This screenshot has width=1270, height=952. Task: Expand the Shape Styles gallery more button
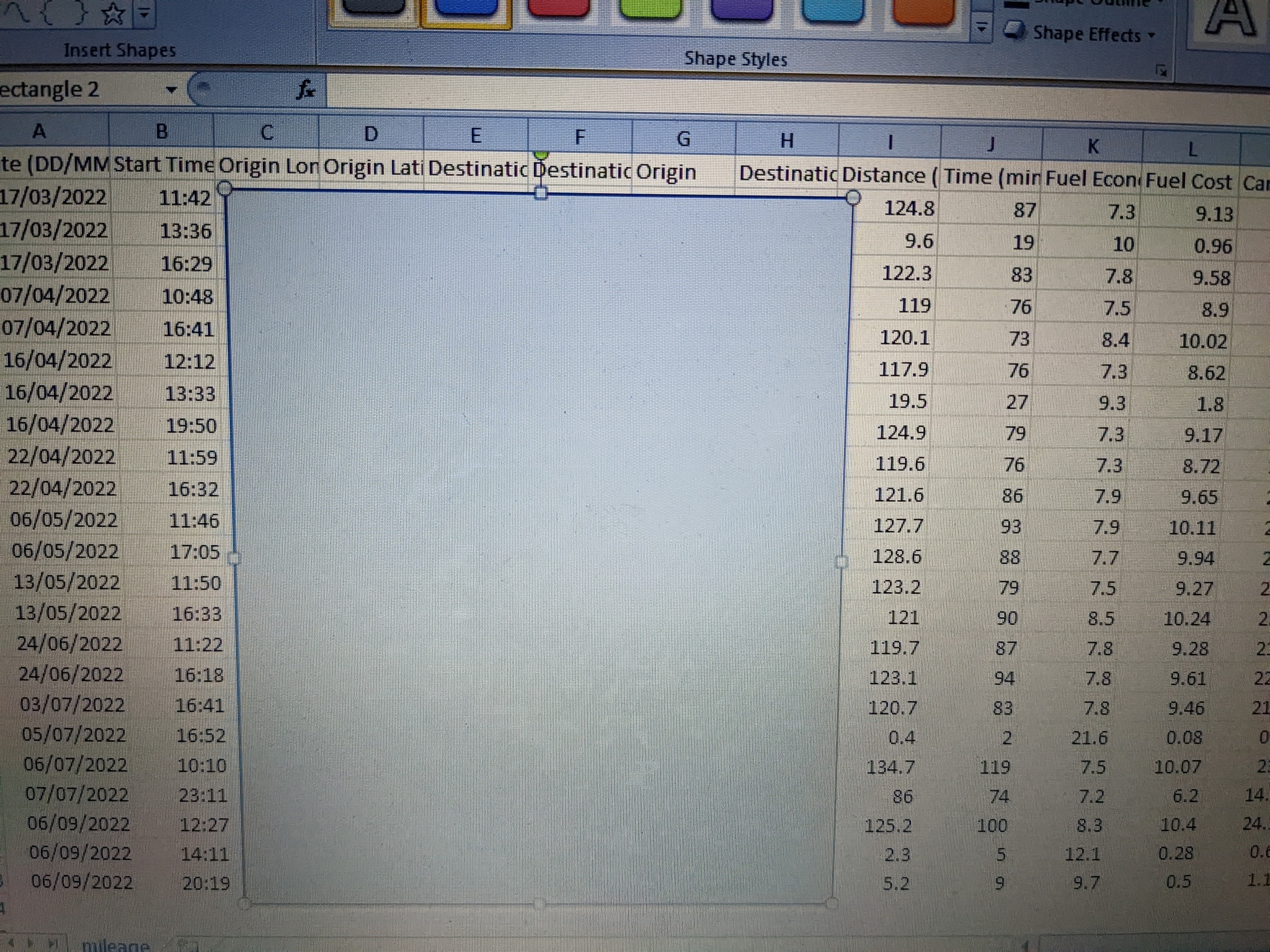(x=982, y=28)
